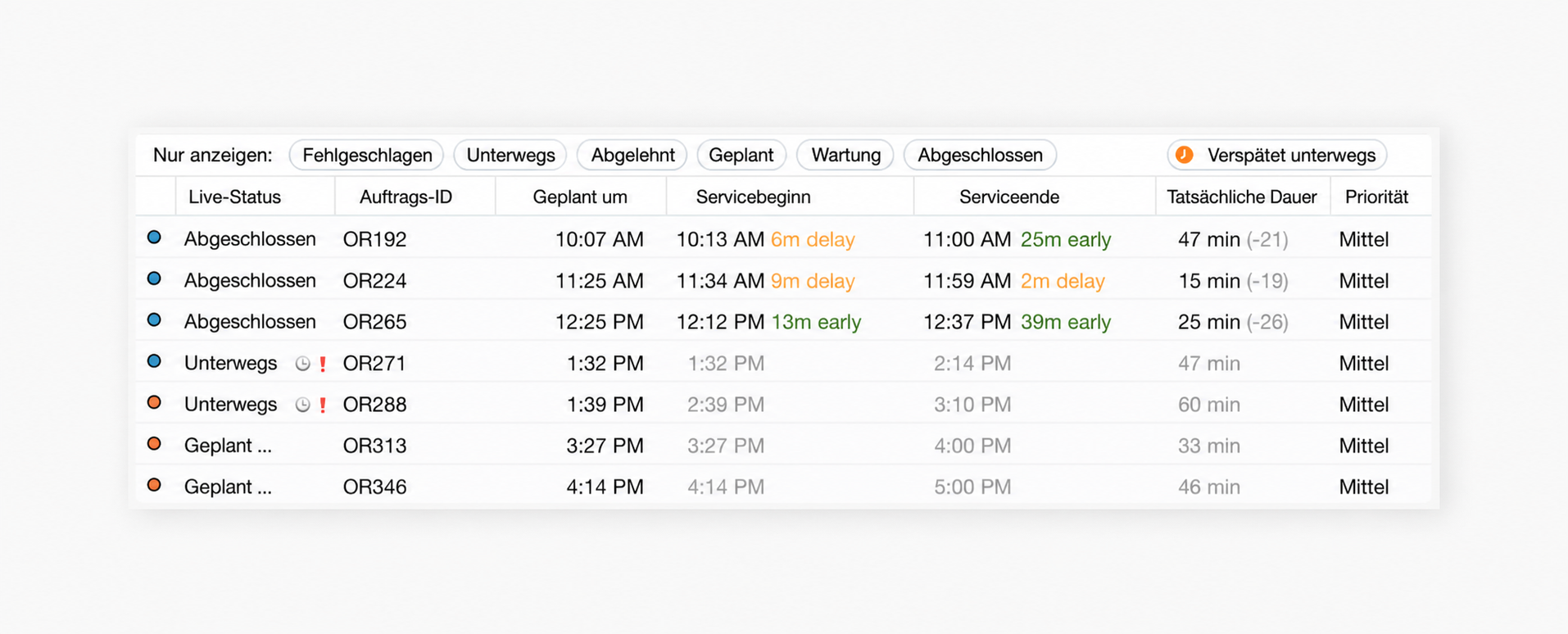The width and height of the screenshot is (1568, 634).
Task: Click red exclamation alert in OR271 row
Action: pyautogui.click(x=323, y=364)
